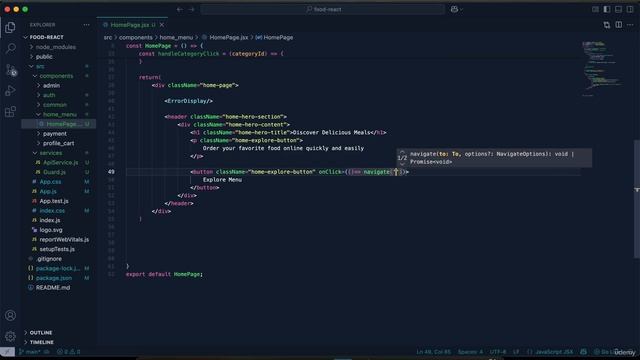This screenshot has height=360, width=640.
Task: Open the Explorer view in activity bar
Action: (10, 27)
